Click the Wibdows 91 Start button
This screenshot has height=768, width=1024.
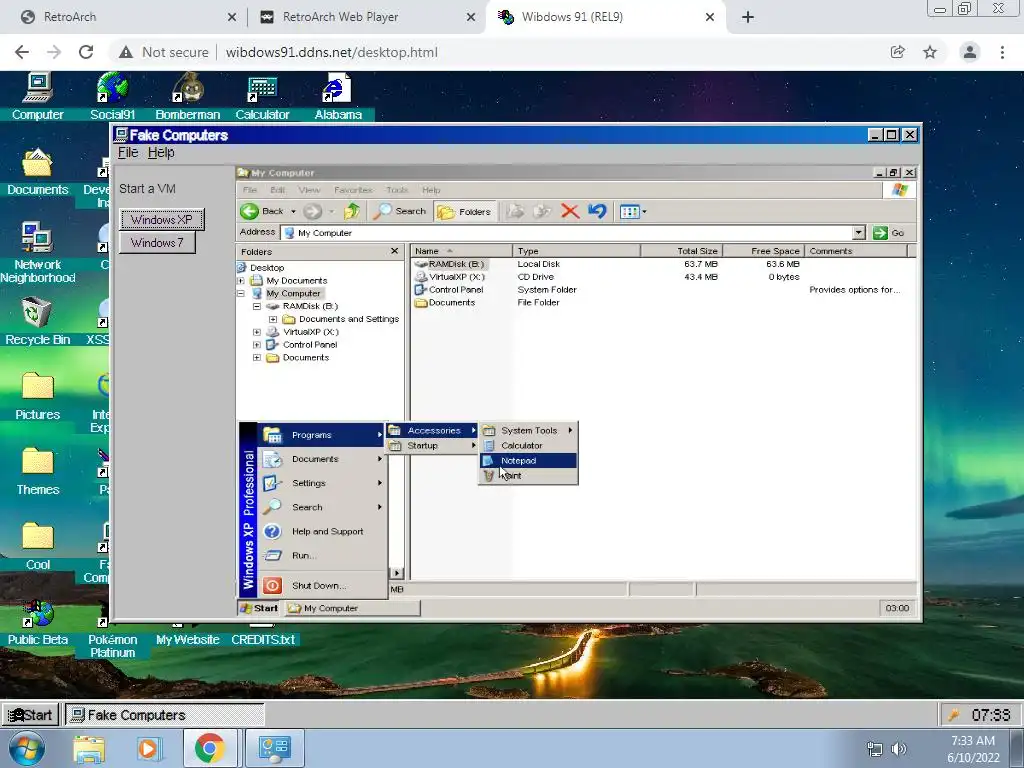click(x=30, y=715)
